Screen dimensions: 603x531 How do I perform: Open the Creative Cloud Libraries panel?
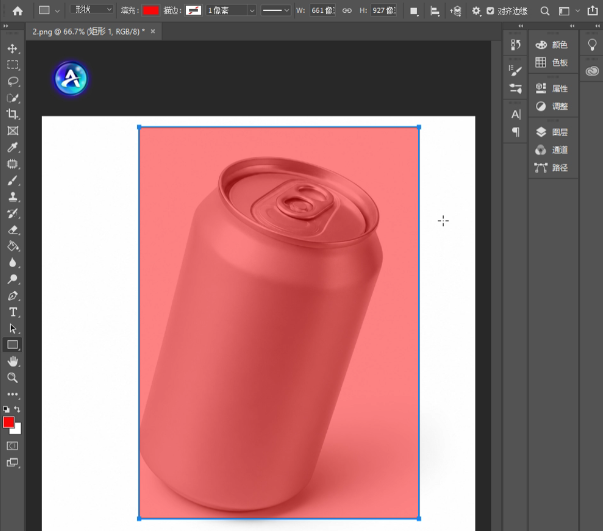pyautogui.click(x=592, y=71)
